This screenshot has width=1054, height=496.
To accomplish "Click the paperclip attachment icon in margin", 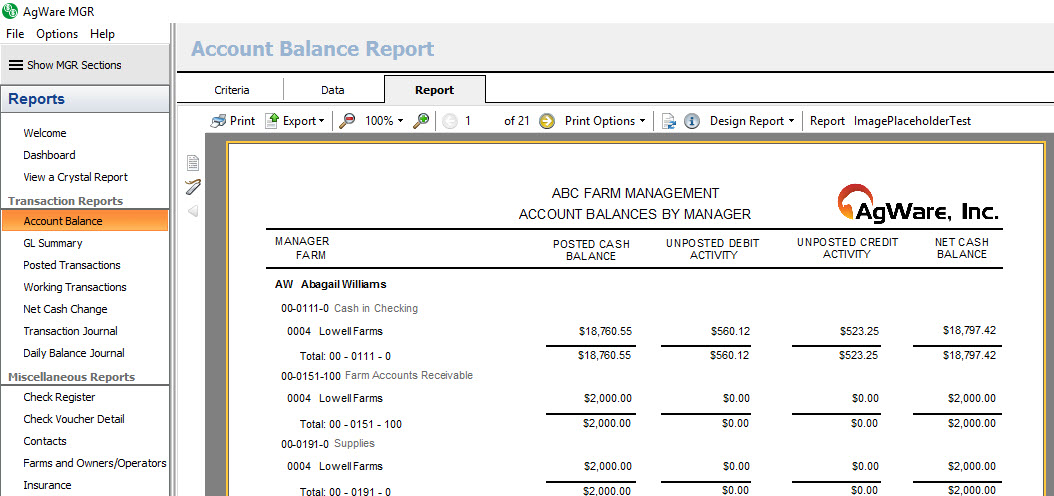I will pos(193,187).
